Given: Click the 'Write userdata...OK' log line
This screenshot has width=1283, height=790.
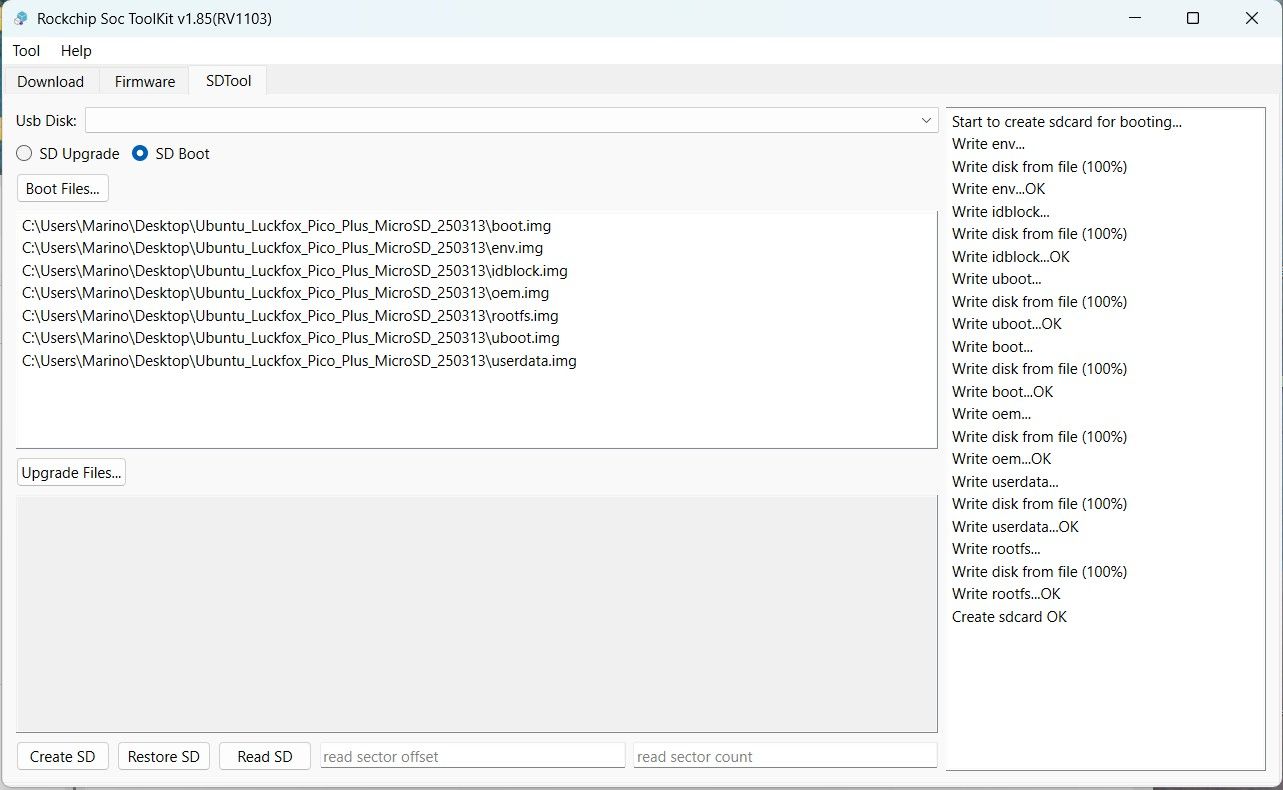Looking at the screenshot, I should (x=1015, y=527).
